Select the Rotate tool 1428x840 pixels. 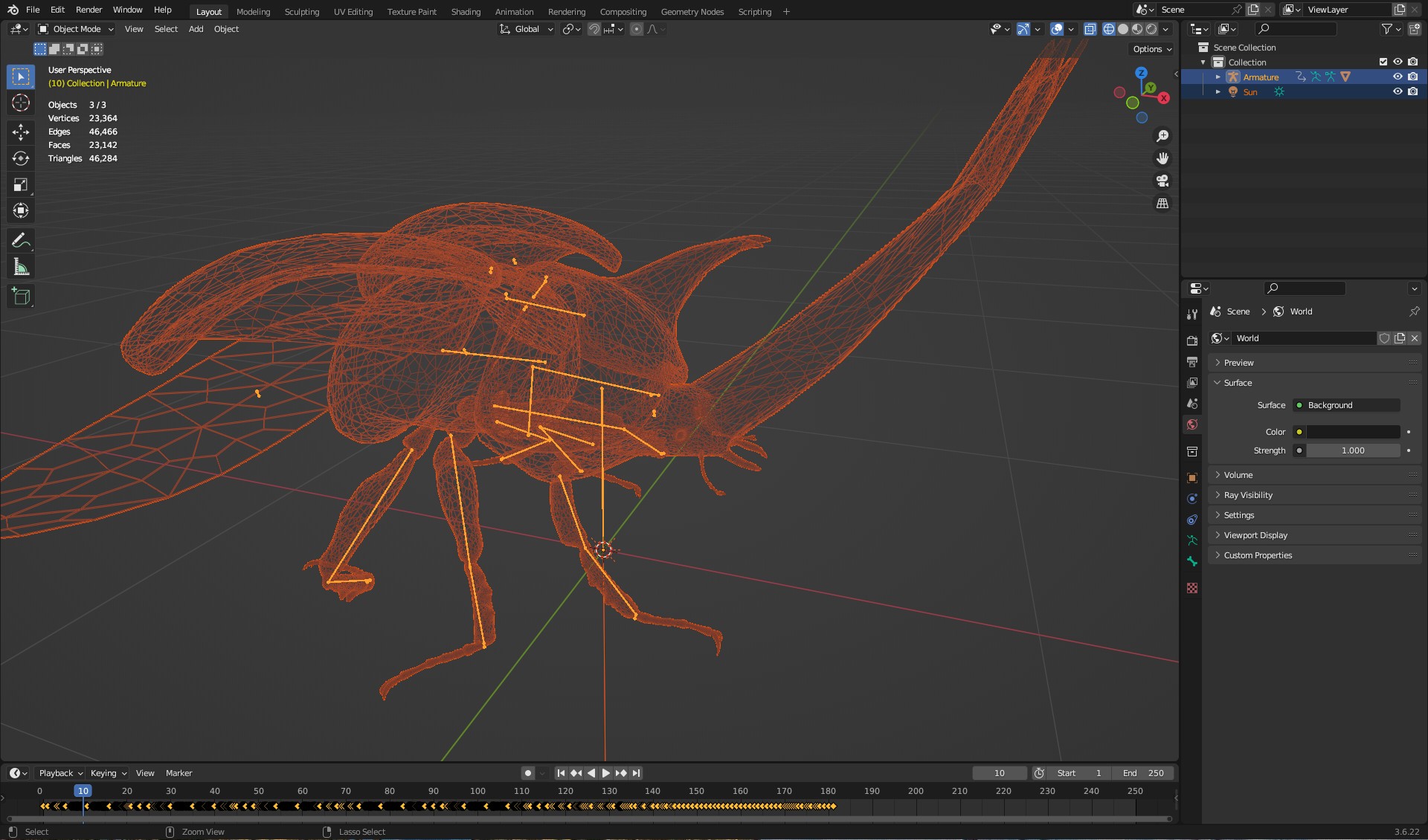[21, 158]
